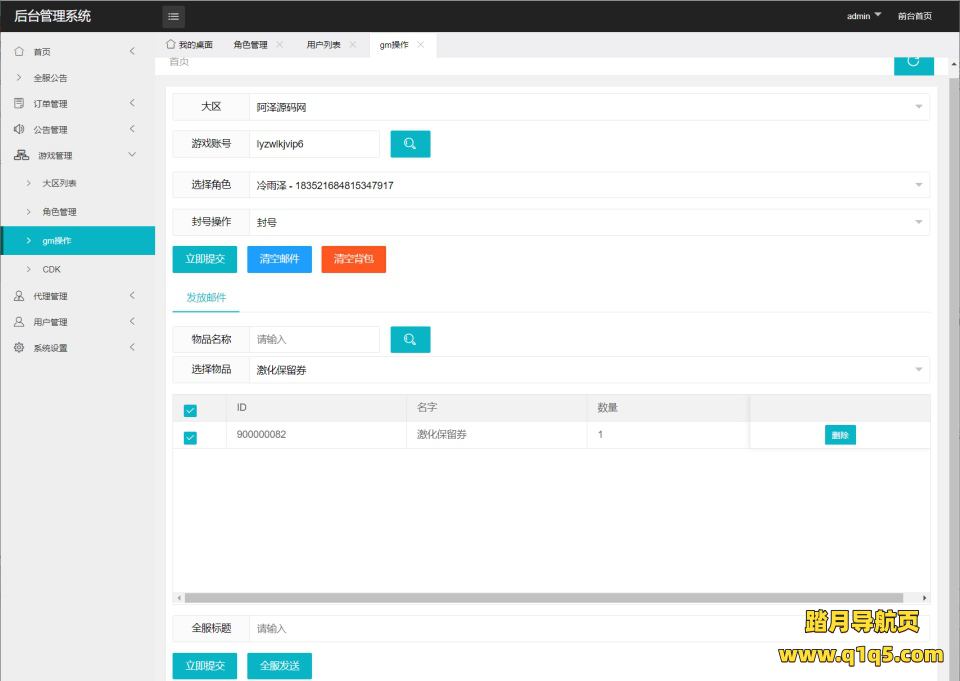960x681 pixels.
Task: Click the refresh icon button
Action: 913,62
